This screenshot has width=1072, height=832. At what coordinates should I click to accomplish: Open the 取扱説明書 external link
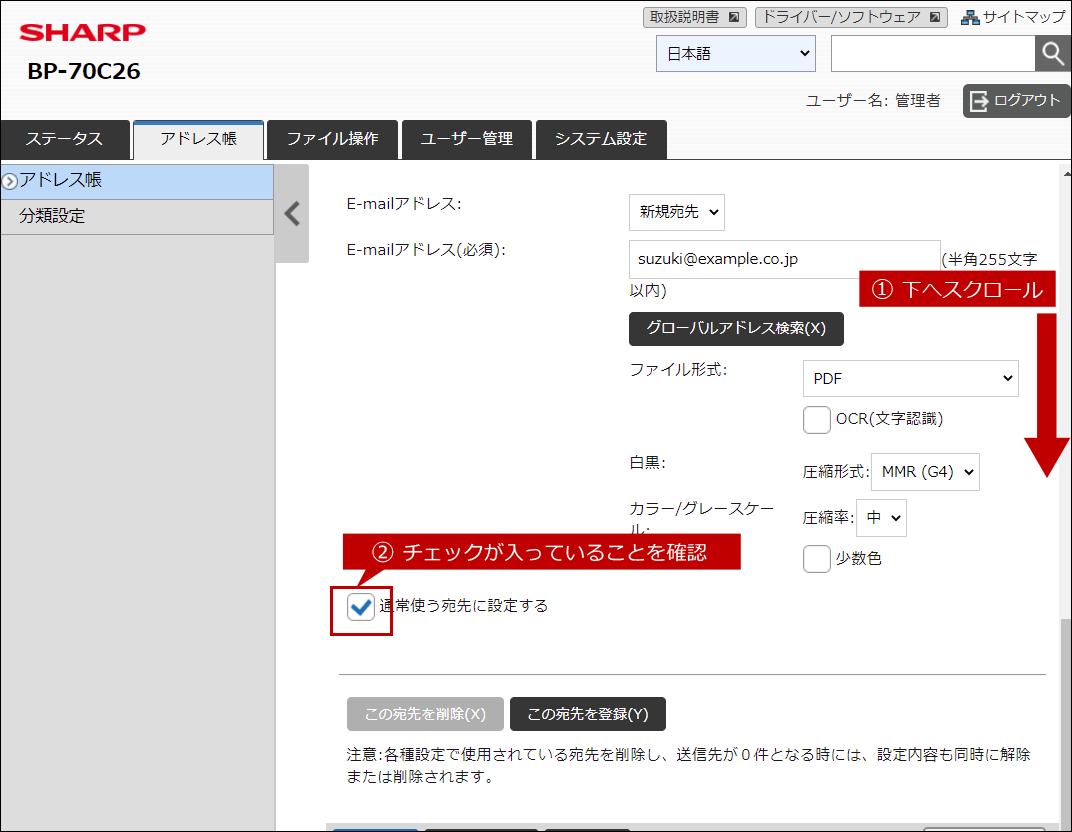[695, 17]
